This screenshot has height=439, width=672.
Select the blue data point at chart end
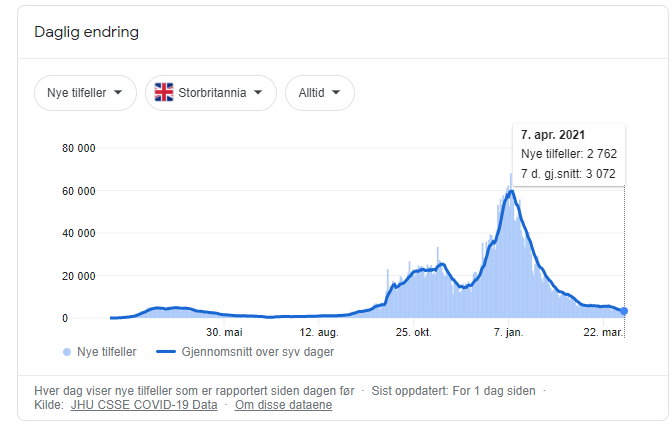click(624, 312)
